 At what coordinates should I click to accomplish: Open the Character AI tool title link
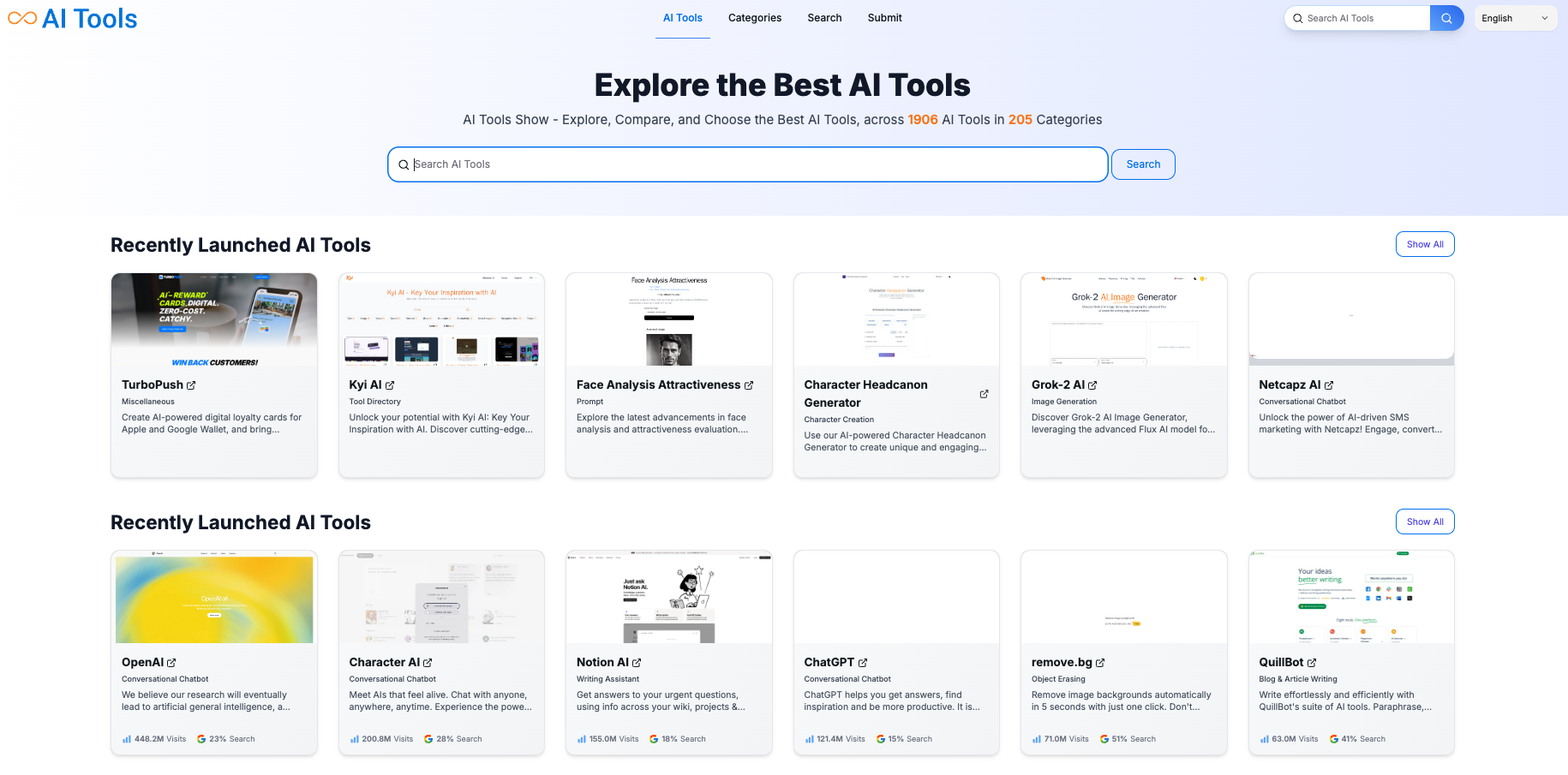[x=385, y=663]
